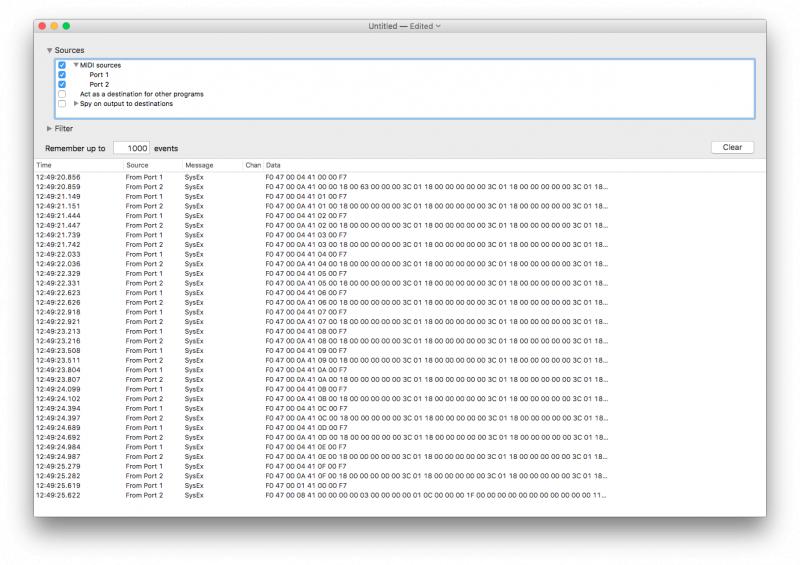Uncheck the Port 1 source checkbox
The image size is (800, 565).
point(62,75)
